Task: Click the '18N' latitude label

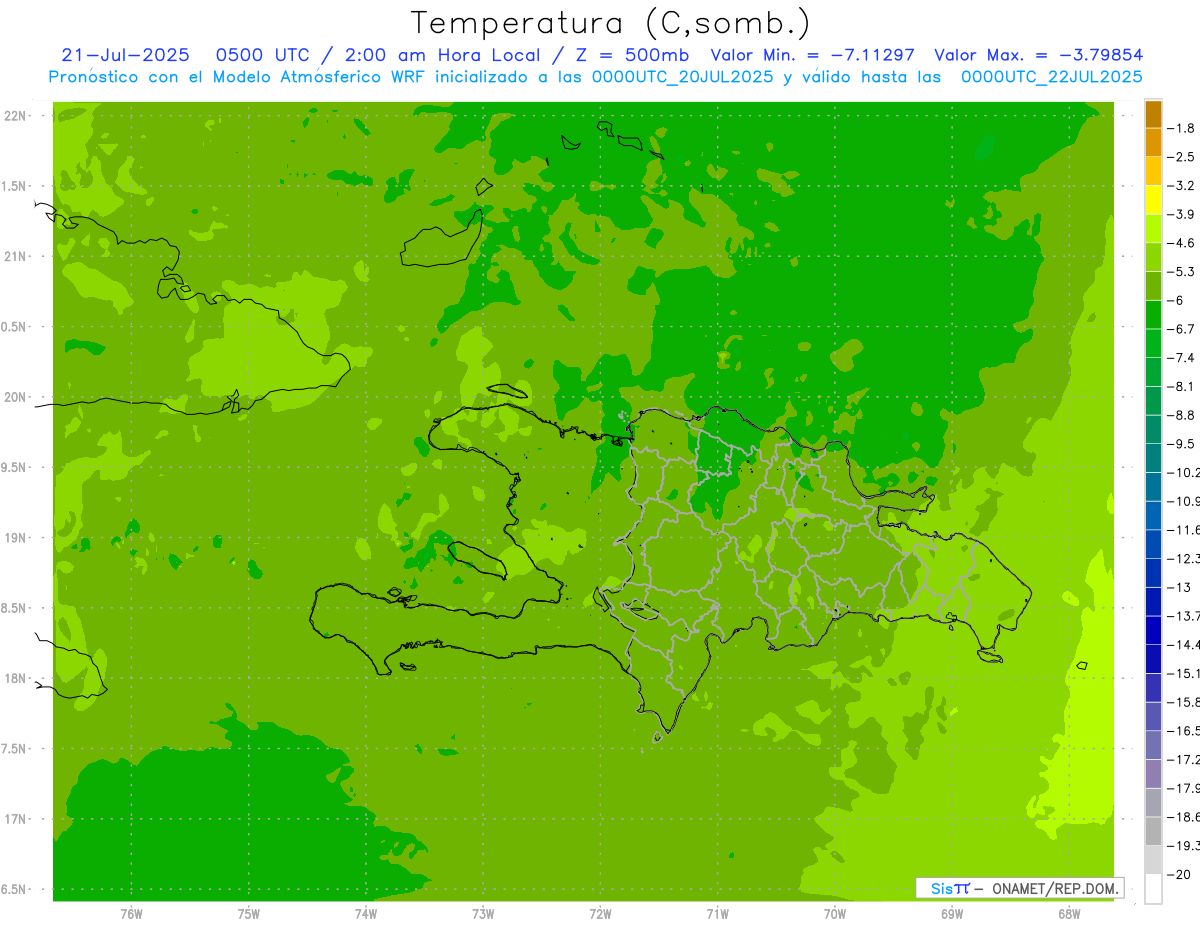Action: [x=14, y=678]
